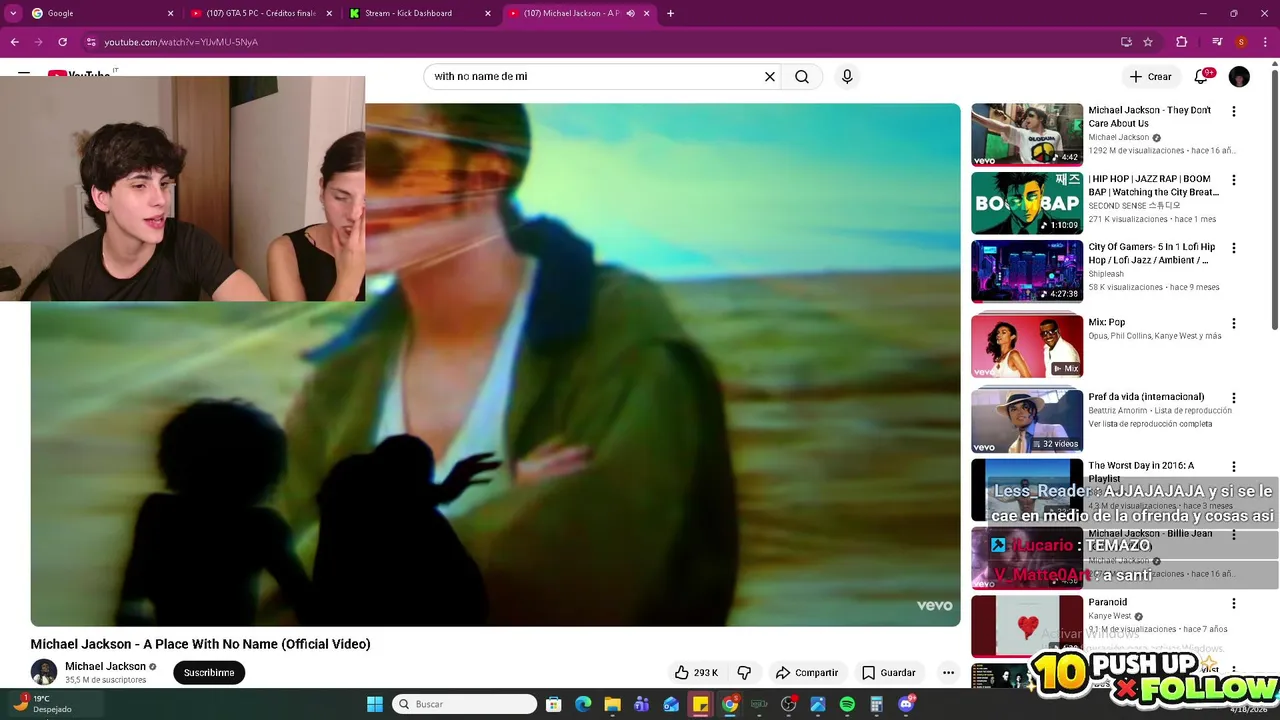Viewport: 1280px width, 720px height.
Task: Open Microsoft Edge from taskbar
Action: point(583,704)
